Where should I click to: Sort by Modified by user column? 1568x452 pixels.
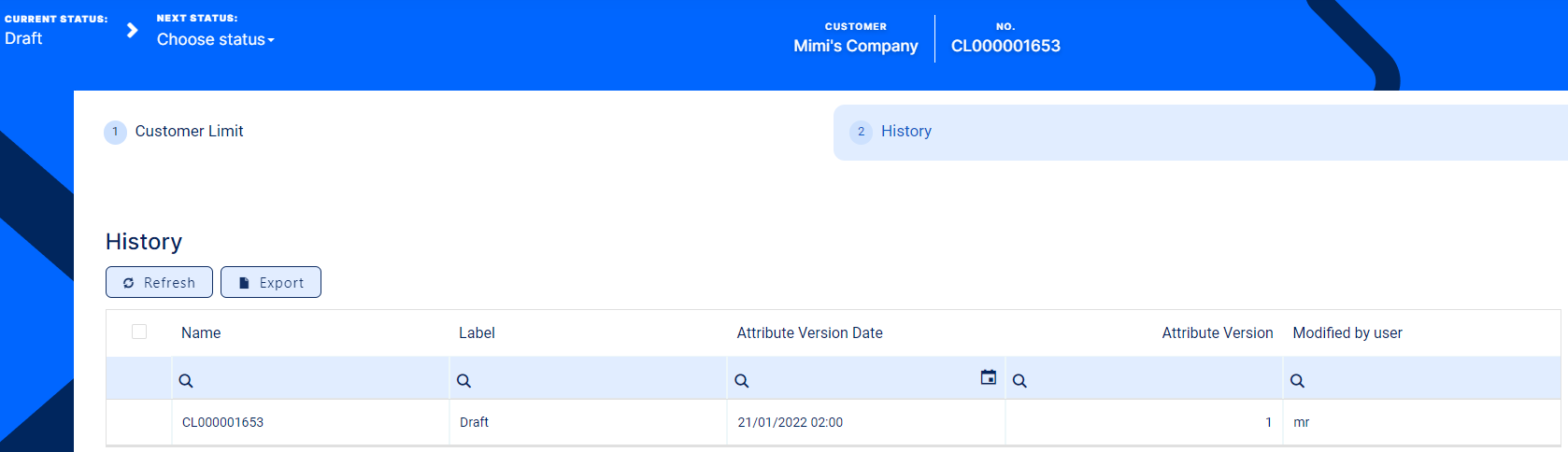coord(1347,333)
